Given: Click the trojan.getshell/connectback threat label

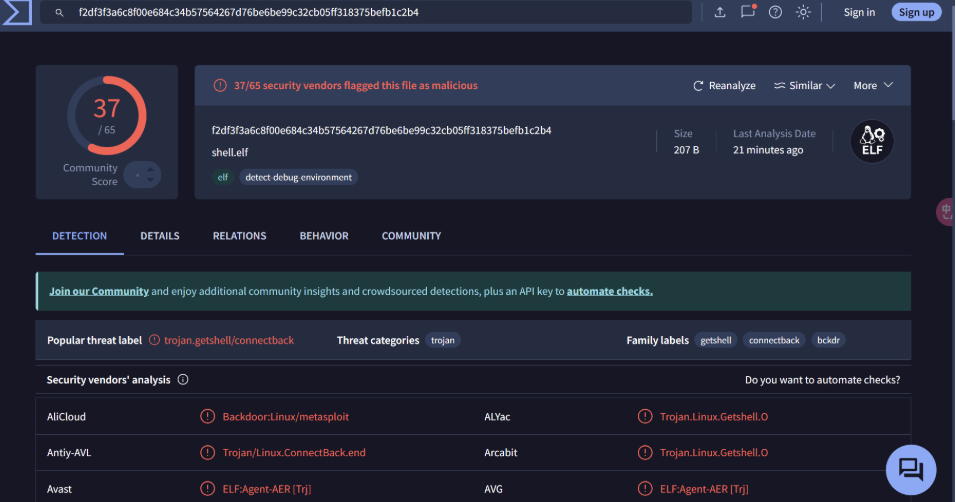Looking at the screenshot, I should pos(229,340).
